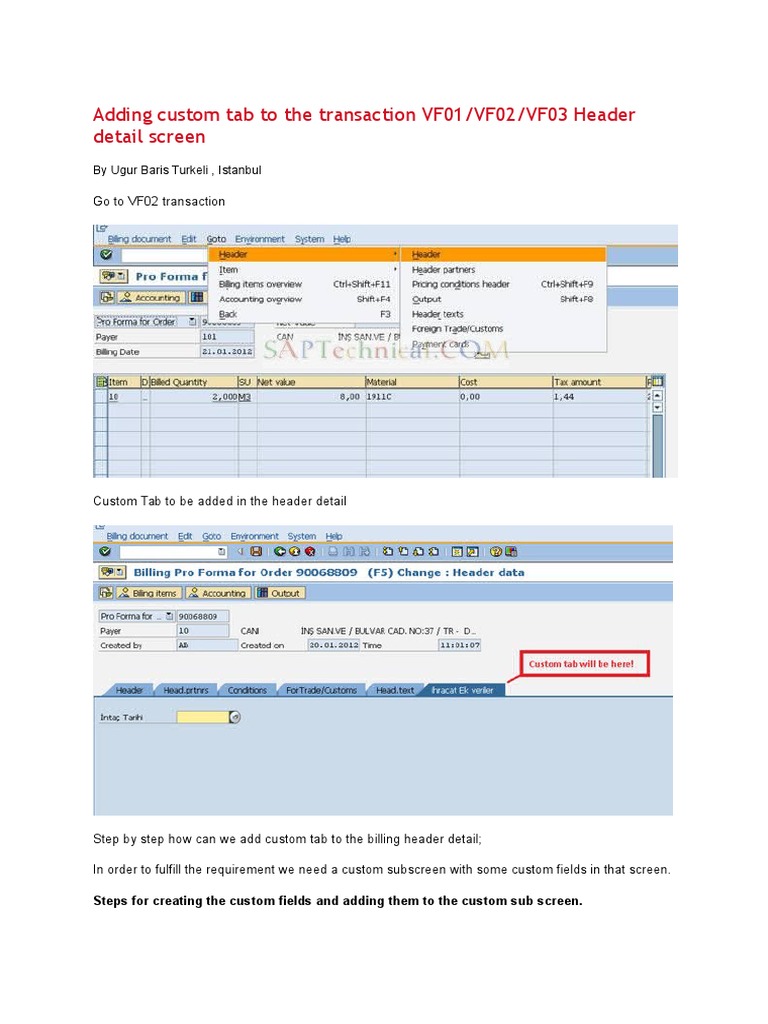This screenshot has height=1024, width=768.
Task: Click table scroll up arrow
Action: point(658,396)
